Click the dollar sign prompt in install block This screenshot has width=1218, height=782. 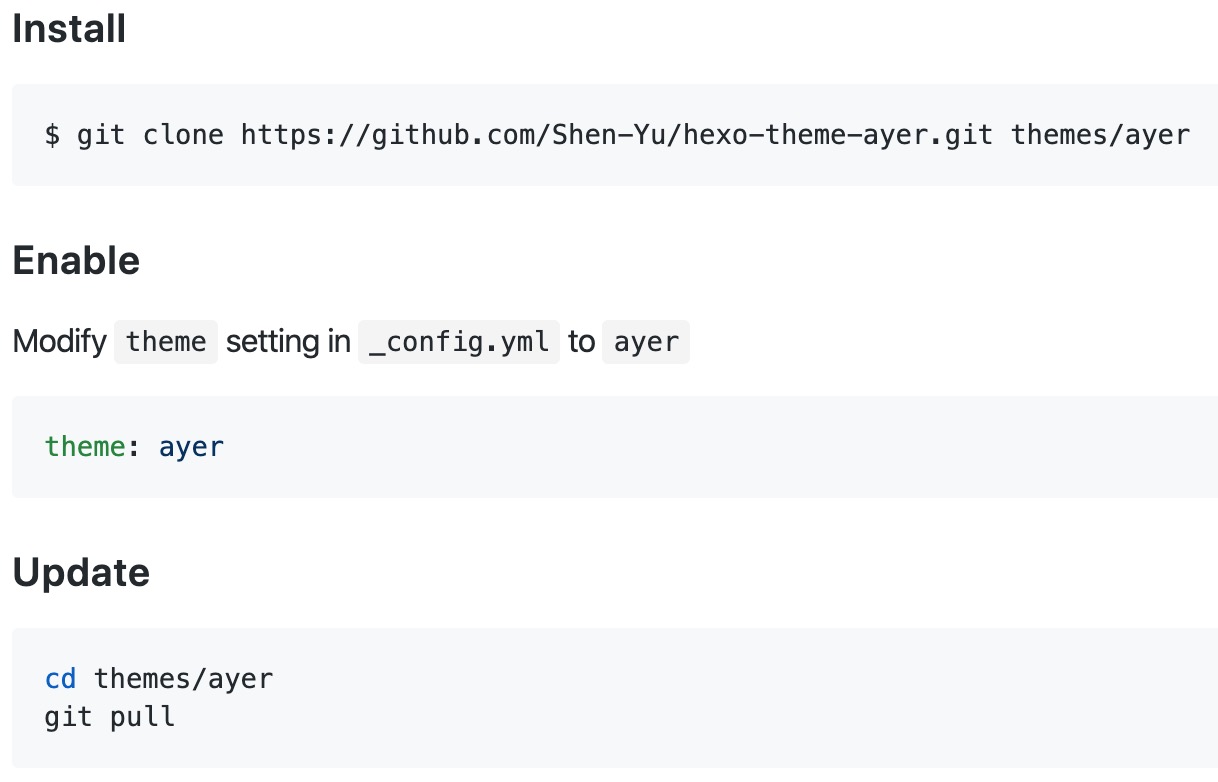pos(52,134)
